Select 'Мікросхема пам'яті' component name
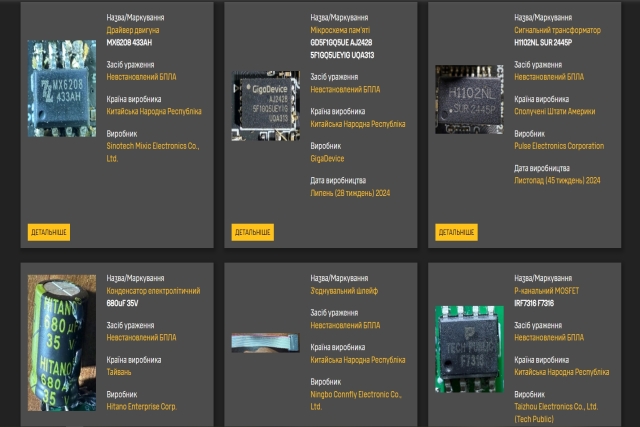The width and height of the screenshot is (640, 427). click(x=340, y=30)
